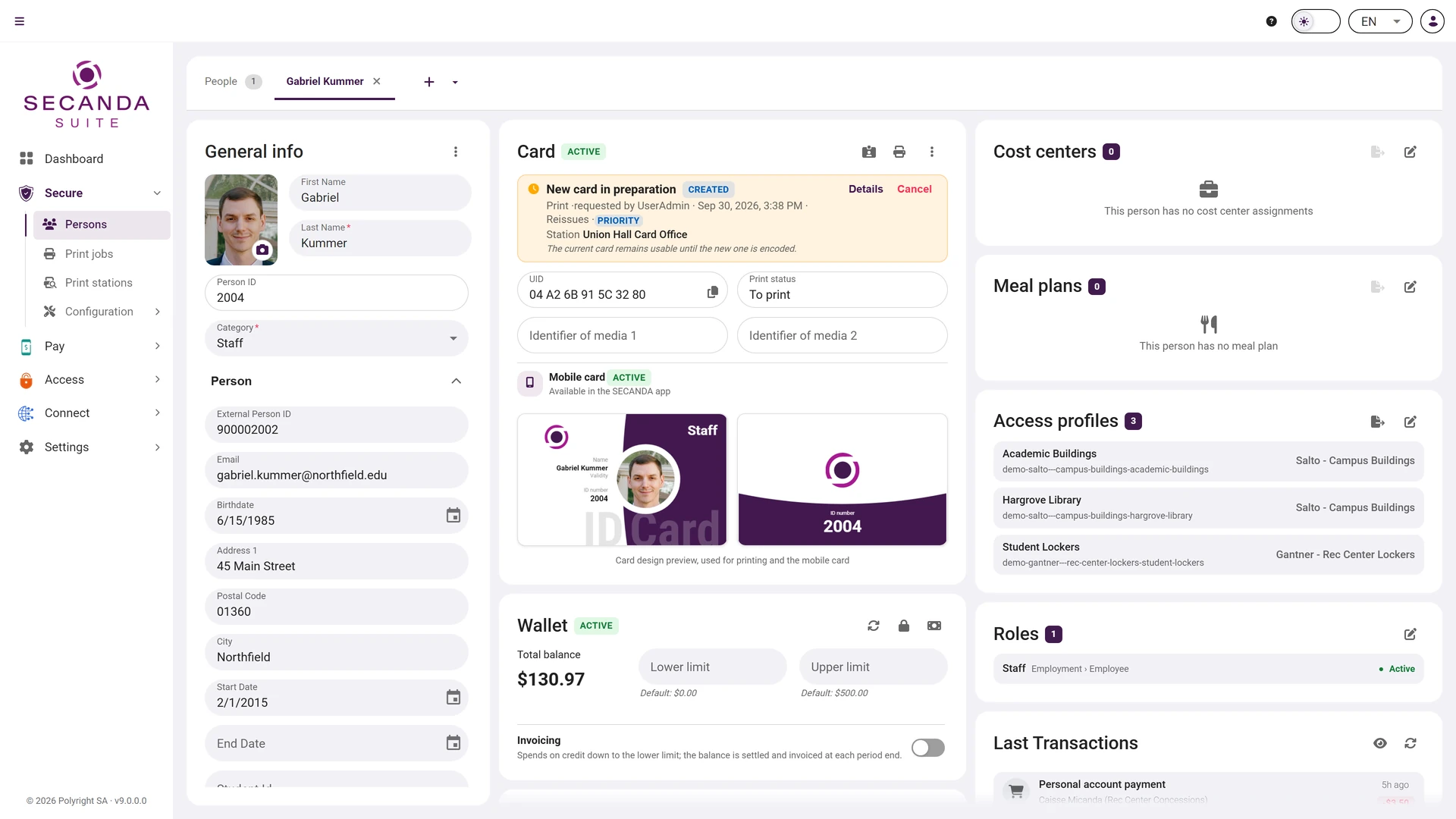Screen dimensions: 1456x819
Task: Click Access profiles export icon
Action: point(1378,422)
